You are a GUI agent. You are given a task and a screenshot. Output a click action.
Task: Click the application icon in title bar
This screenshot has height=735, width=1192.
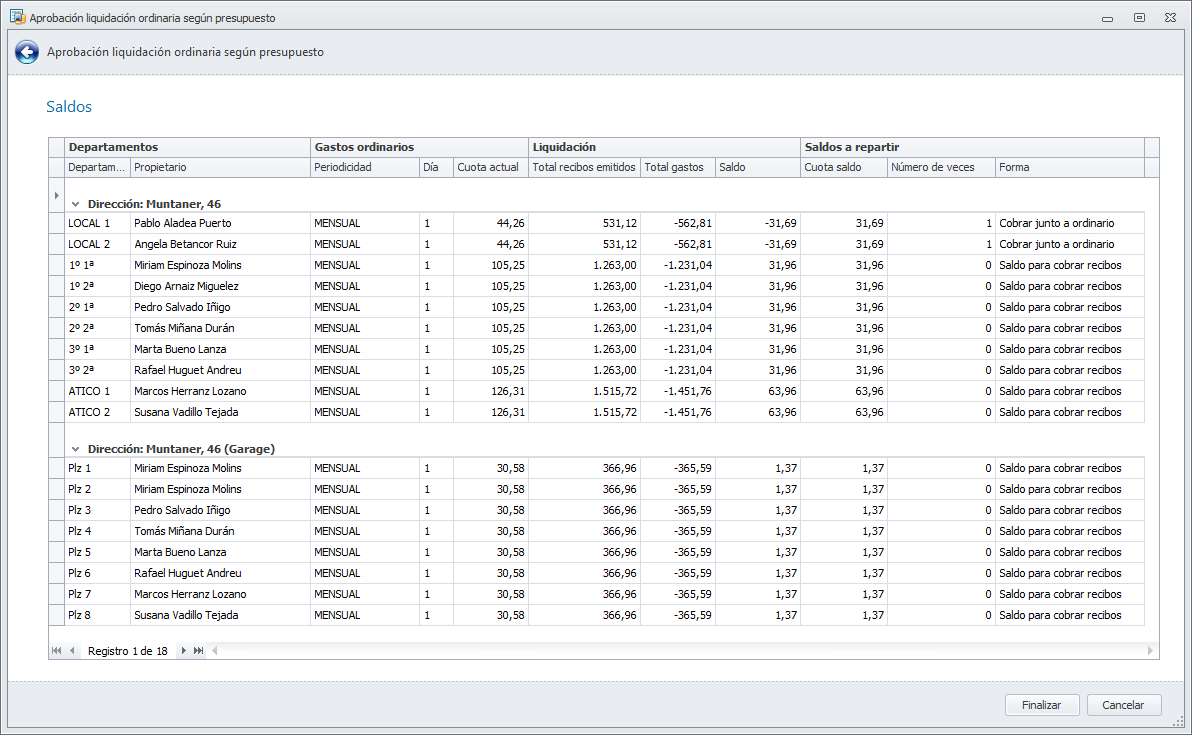pos(17,17)
